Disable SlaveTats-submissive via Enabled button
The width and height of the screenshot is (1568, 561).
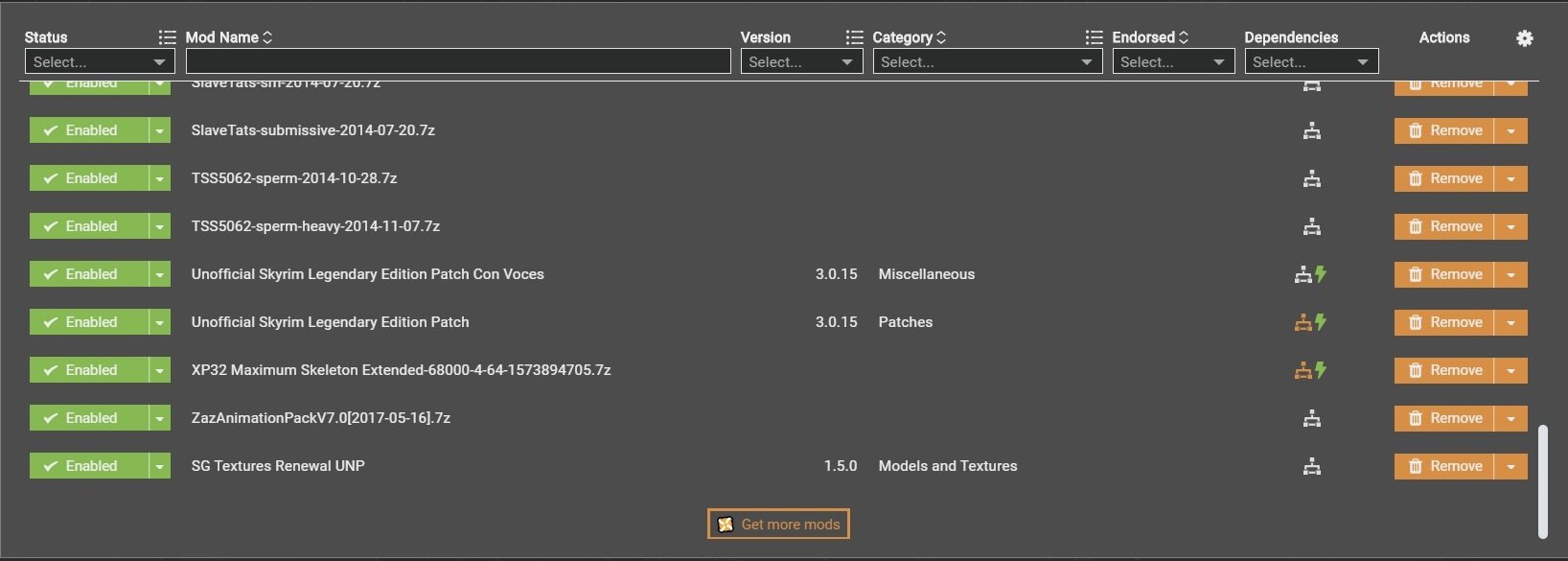[x=89, y=130]
